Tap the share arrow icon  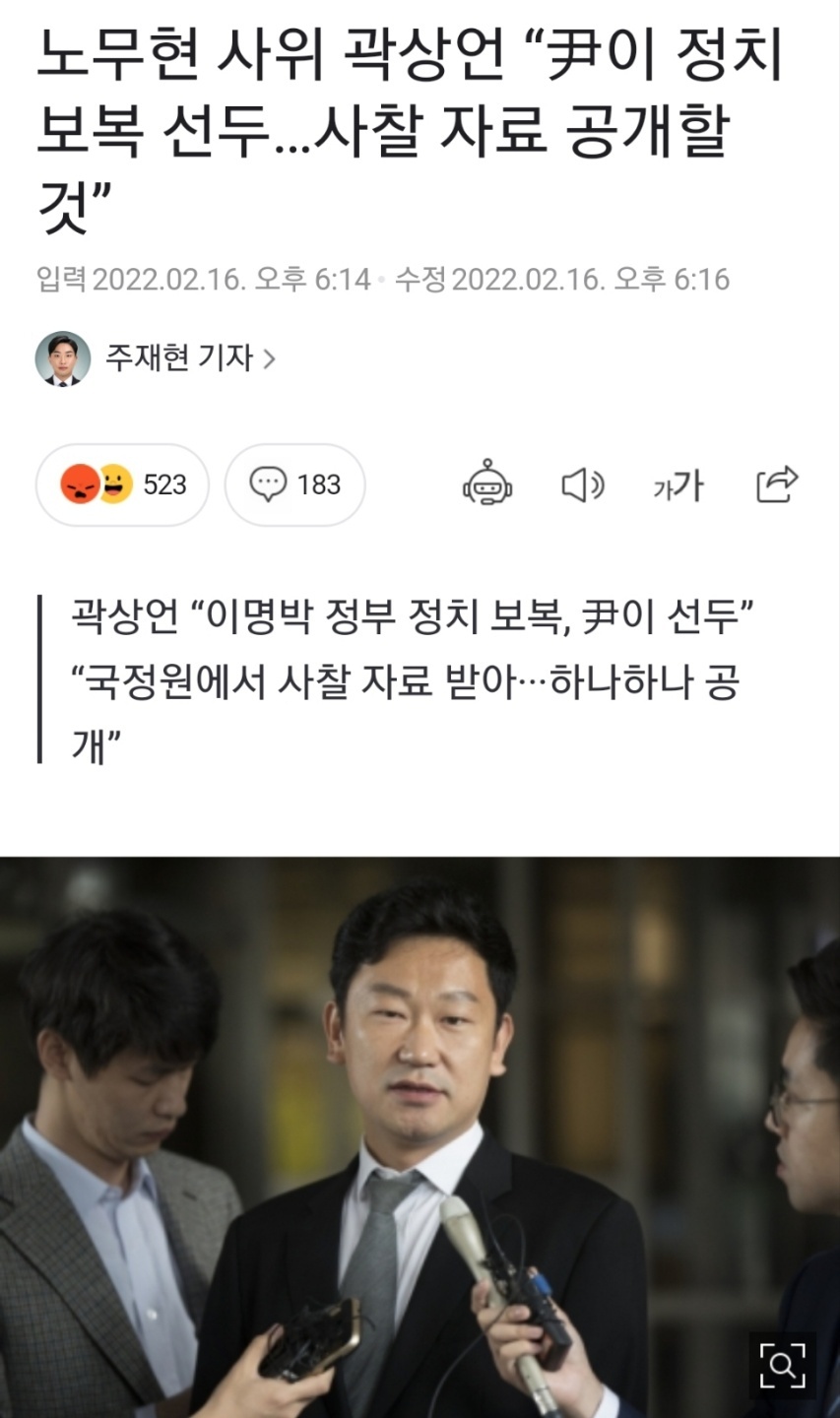(776, 483)
